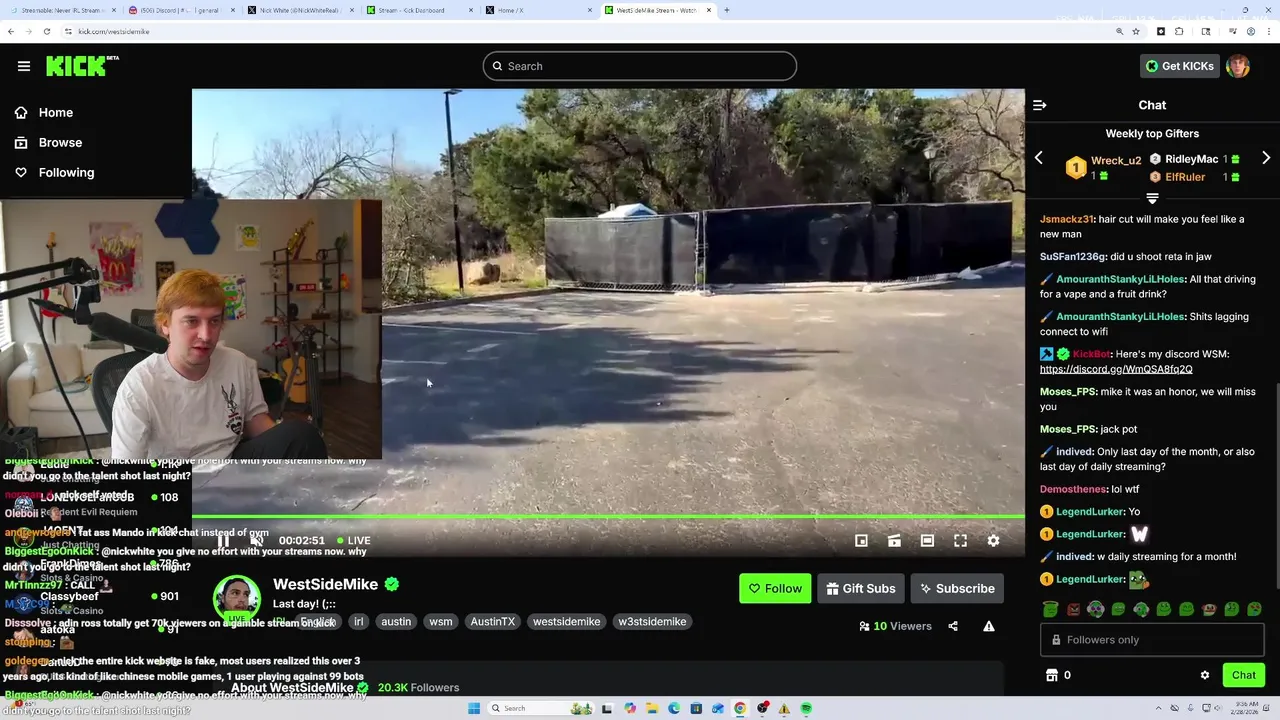
Task: Reload the page
Action: click(46, 31)
